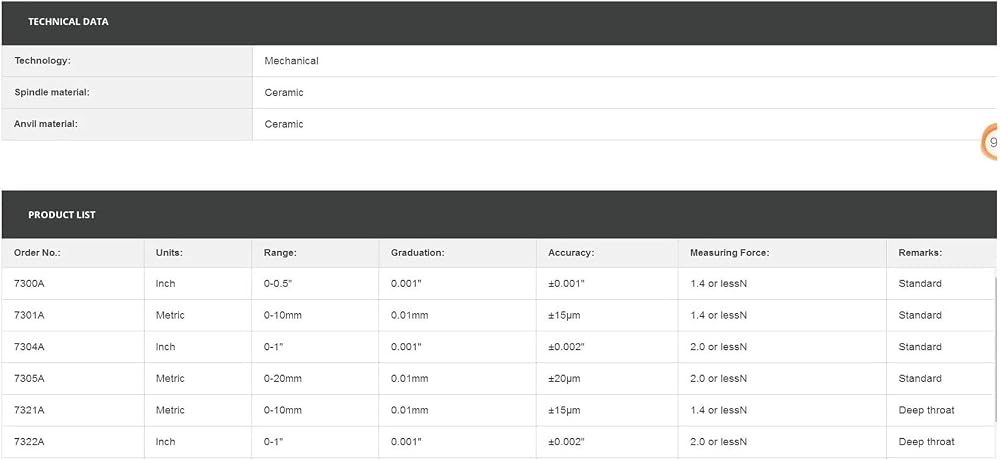Click Standard remark in the 7305A row
Image resolution: width=1000 pixels, height=460 pixels.
920,378
